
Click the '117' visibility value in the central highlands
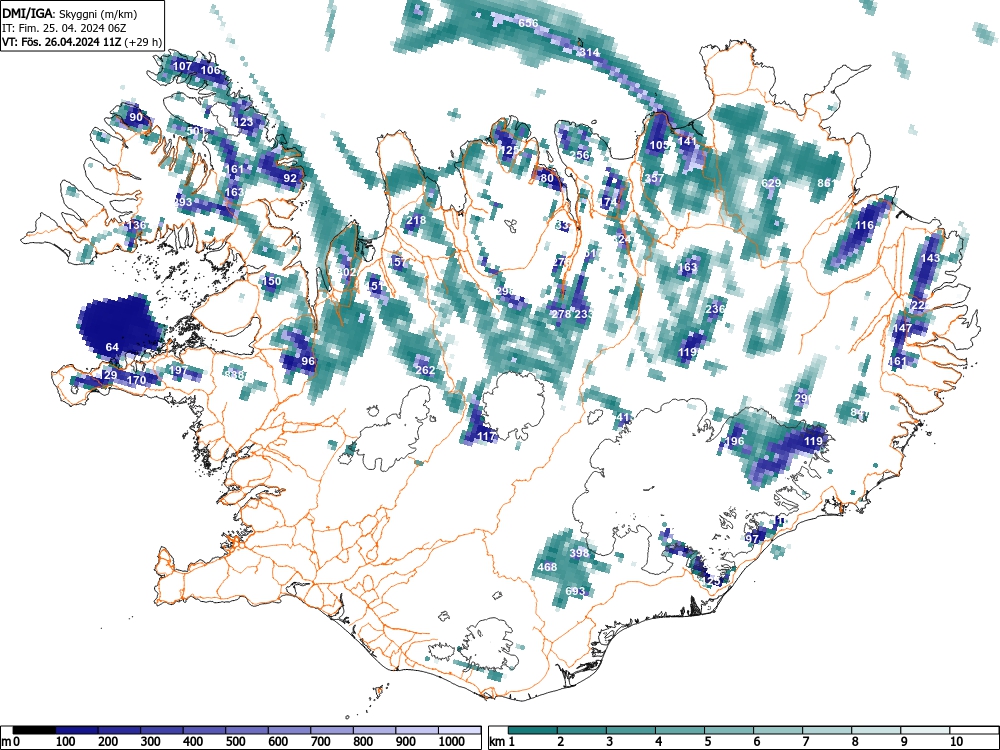[487, 436]
